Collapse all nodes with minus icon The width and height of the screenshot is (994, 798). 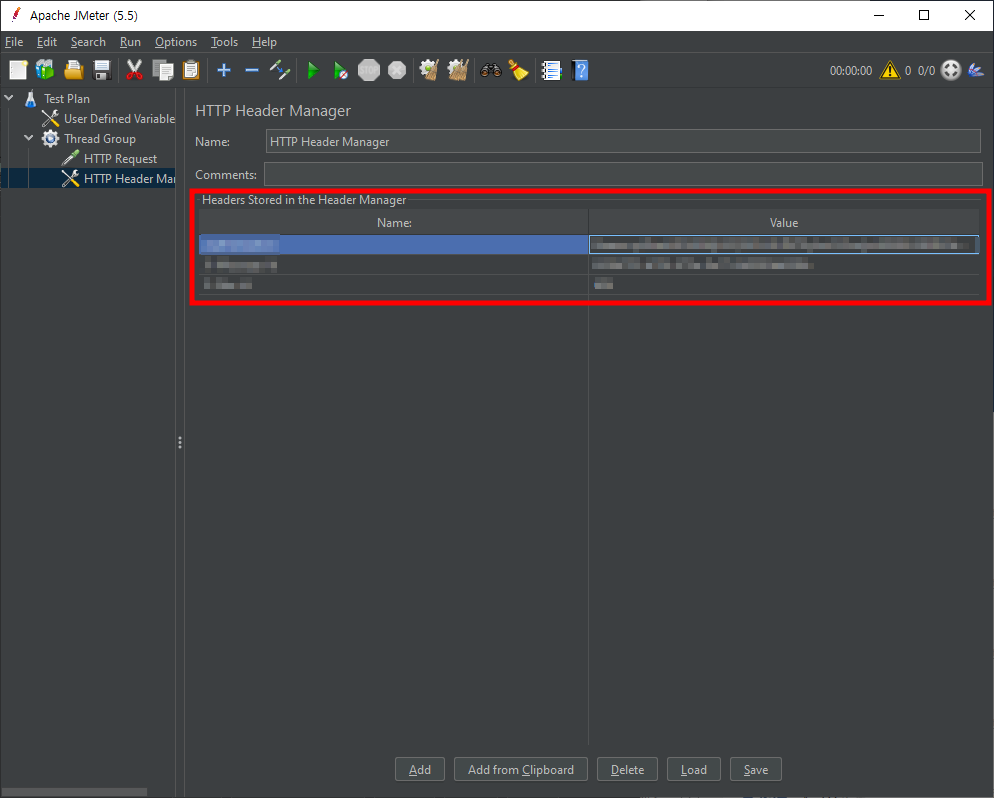tap(252, 70)
